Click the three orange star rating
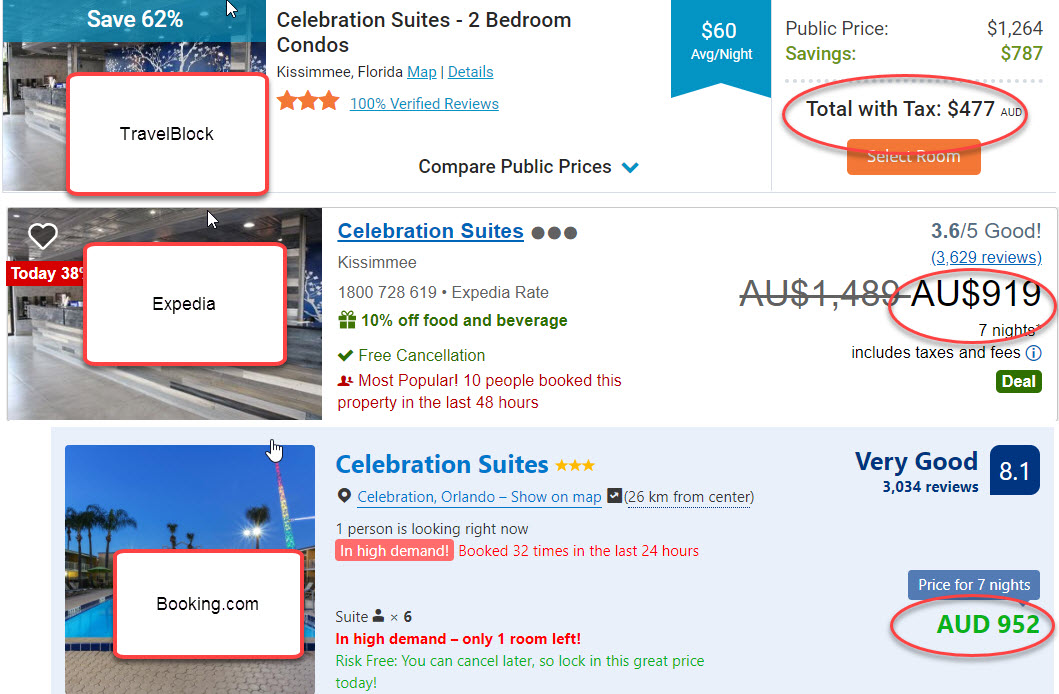1059x694 pixels. pyautogui.click(x=308, y=102)
